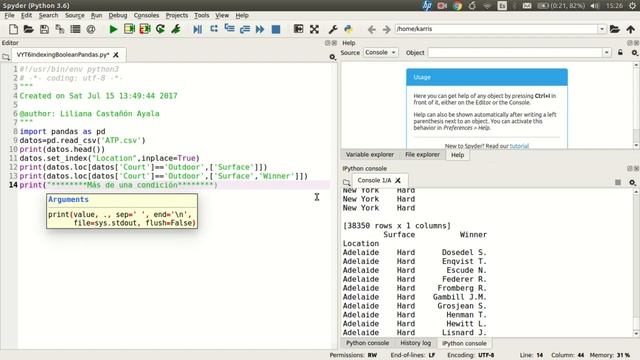Open the IPython console options gear
The image size is (640, 360).
[x=633, y=182]
